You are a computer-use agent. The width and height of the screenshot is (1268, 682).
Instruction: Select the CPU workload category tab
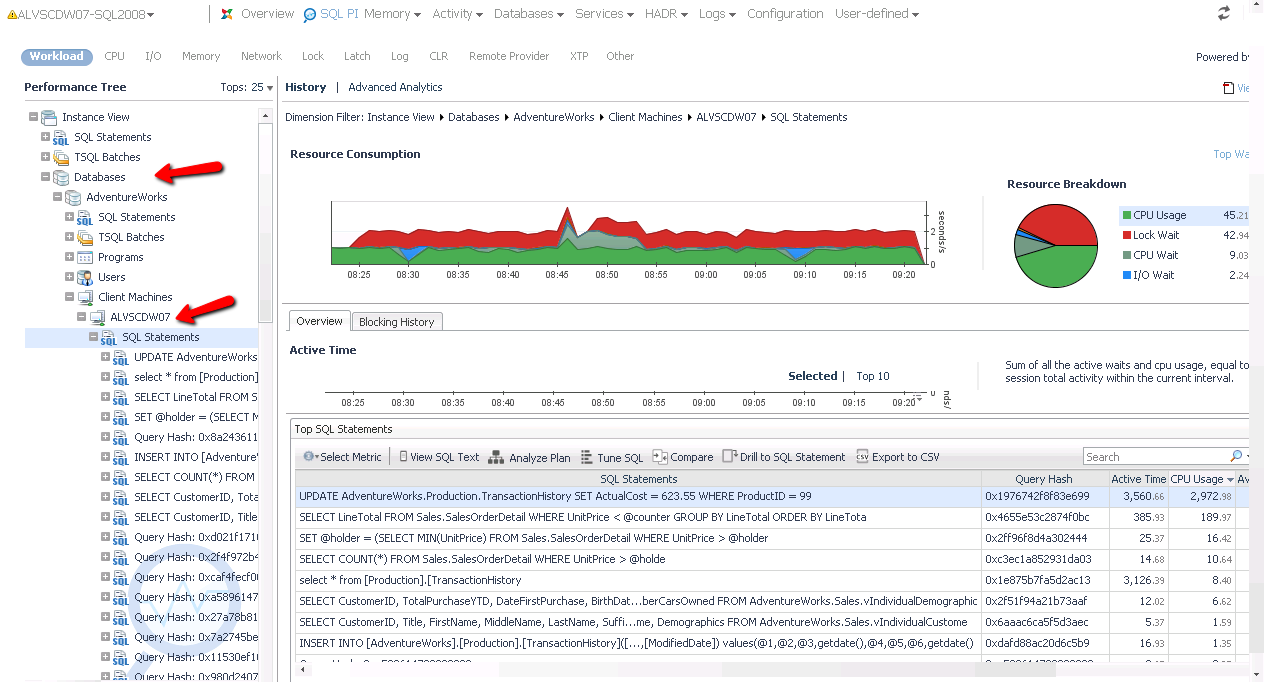[x=114, y=56]
